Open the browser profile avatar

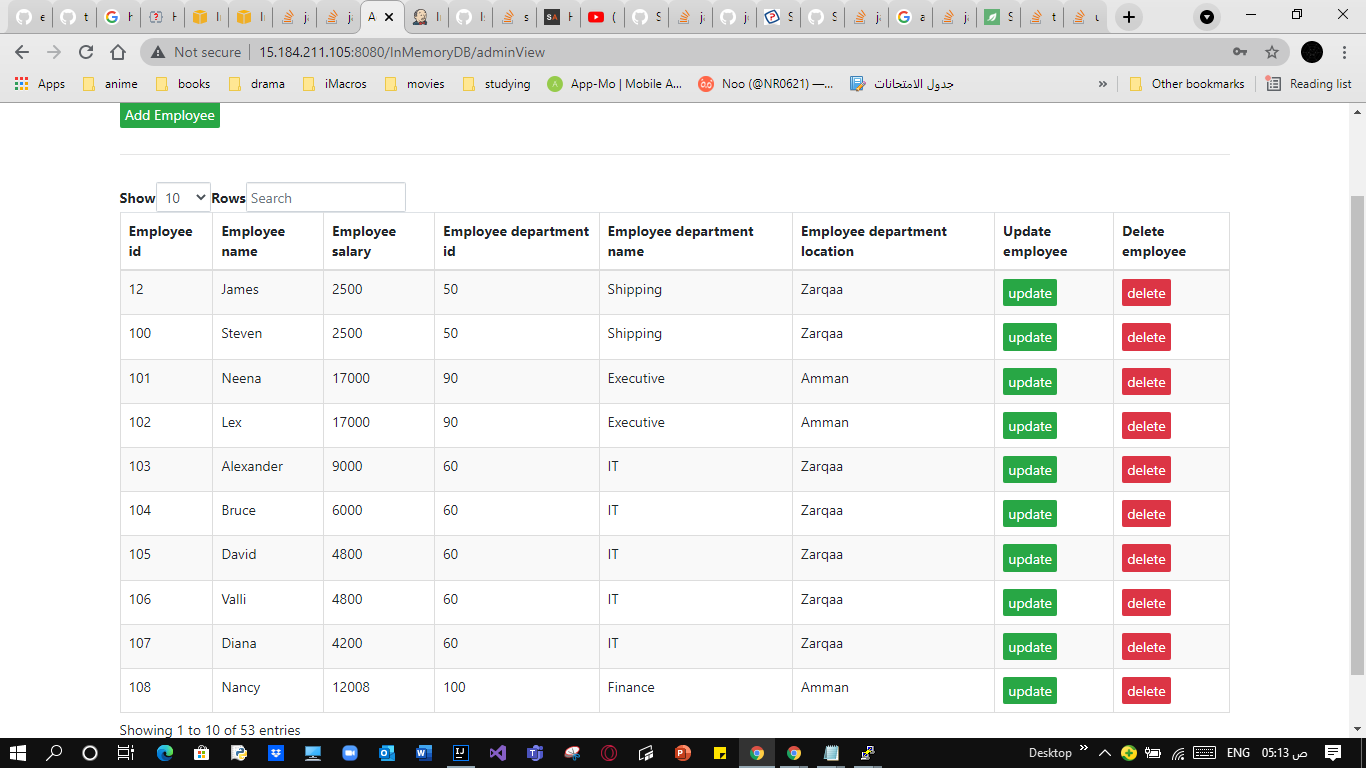click(1310, 52)
